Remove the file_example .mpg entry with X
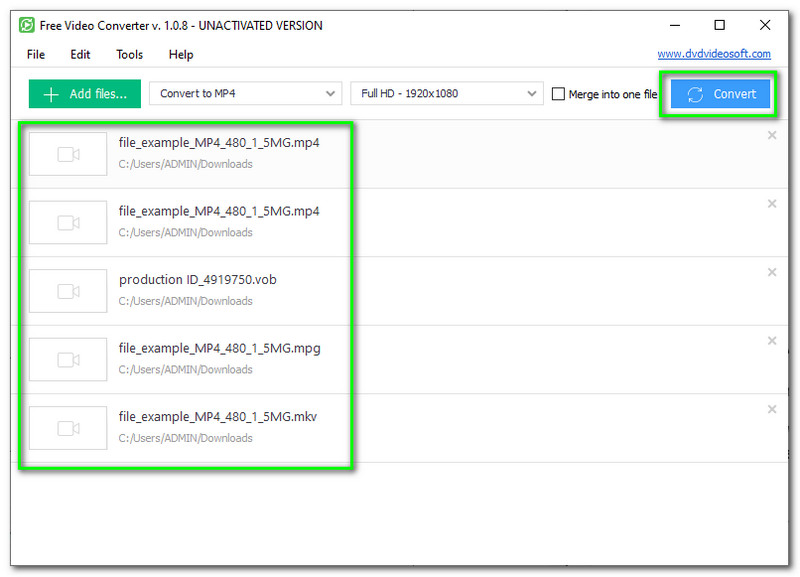Viewport: 800px width, 577px height. pos(771,341)
